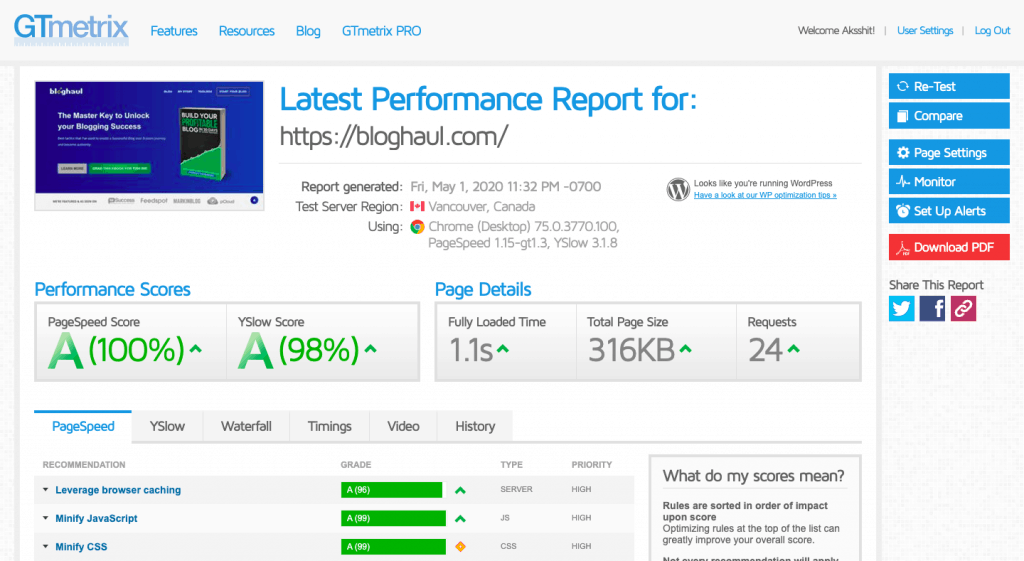Click the green A (96) grade bar
The height and width of the screenshot is (561, 1024).
coord(391,490)
